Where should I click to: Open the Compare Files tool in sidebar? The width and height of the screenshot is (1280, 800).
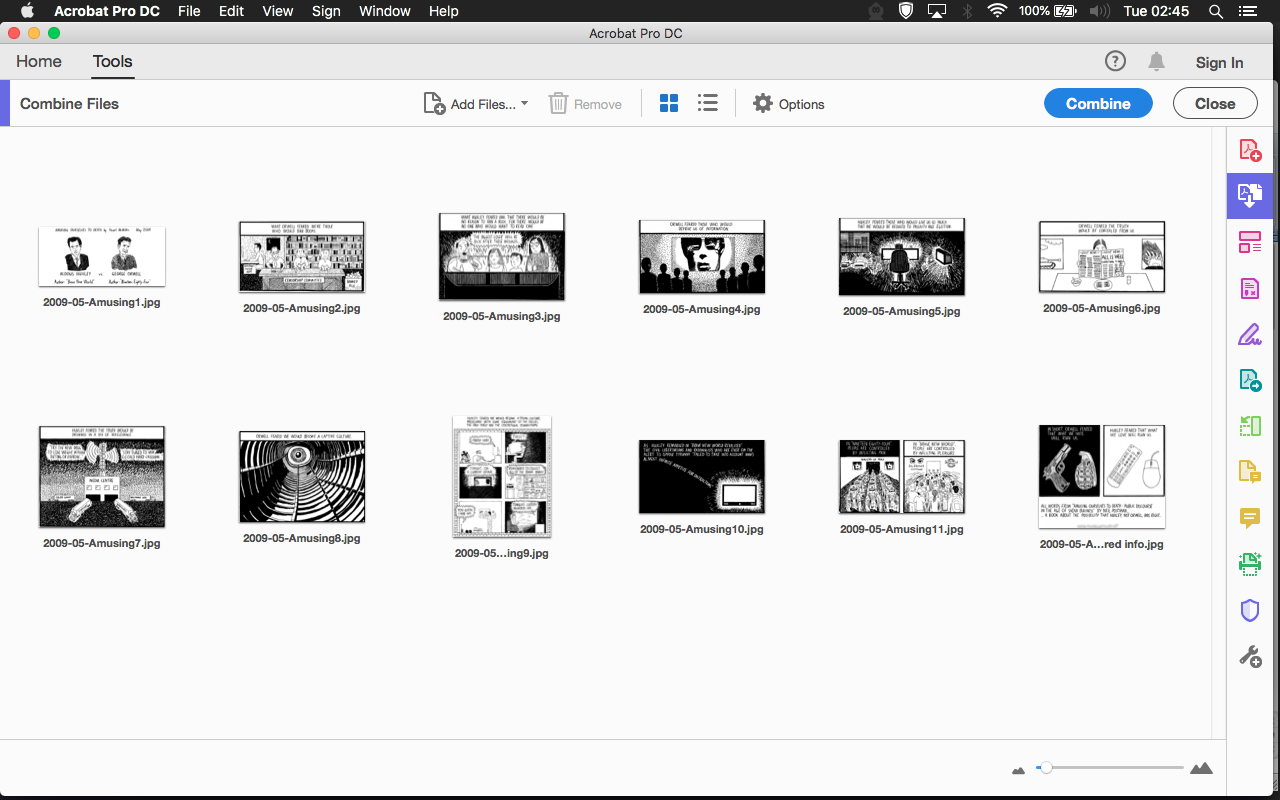[x=1250, y=426]
